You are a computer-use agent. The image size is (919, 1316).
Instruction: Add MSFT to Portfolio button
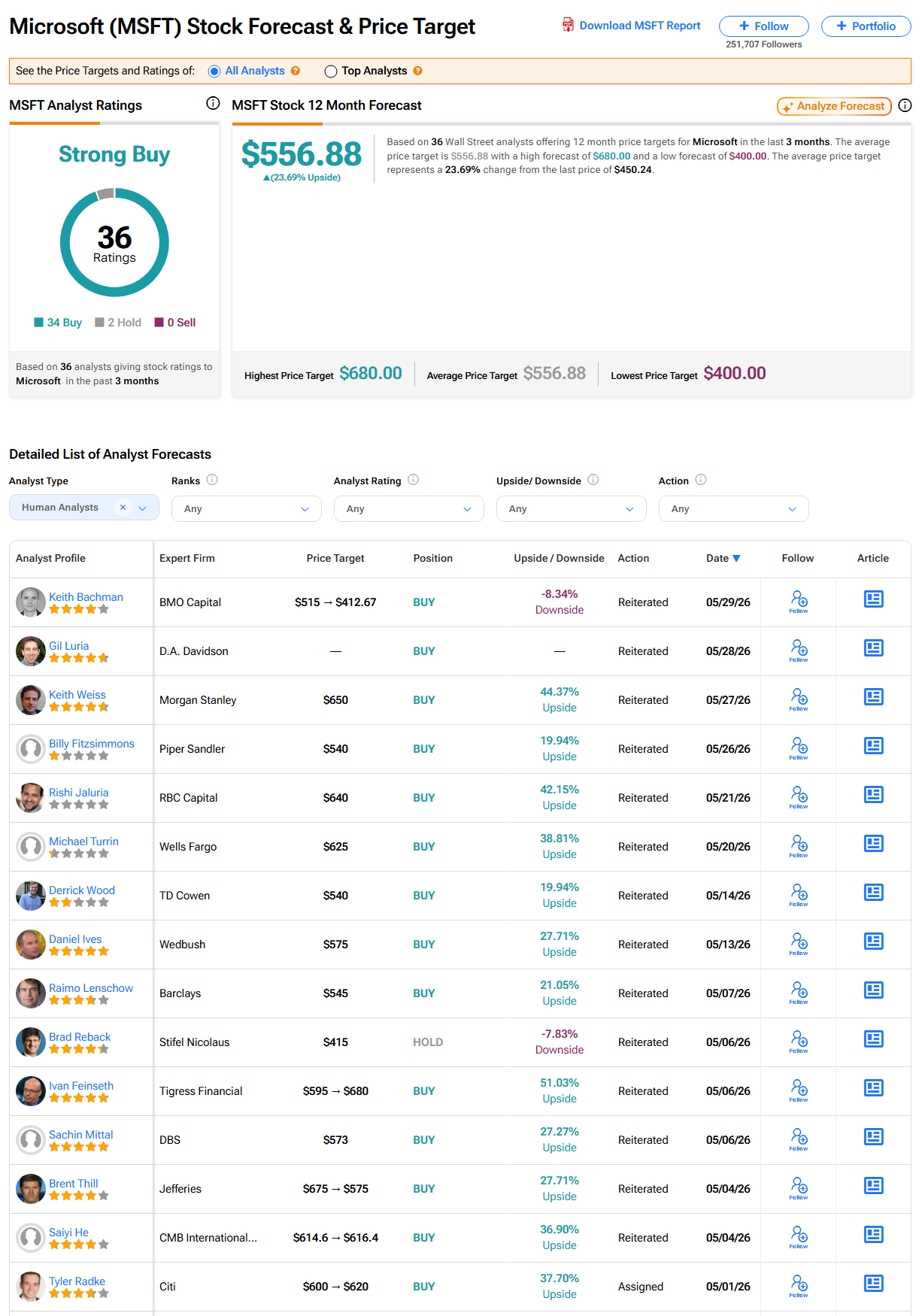tap(866, 26)
